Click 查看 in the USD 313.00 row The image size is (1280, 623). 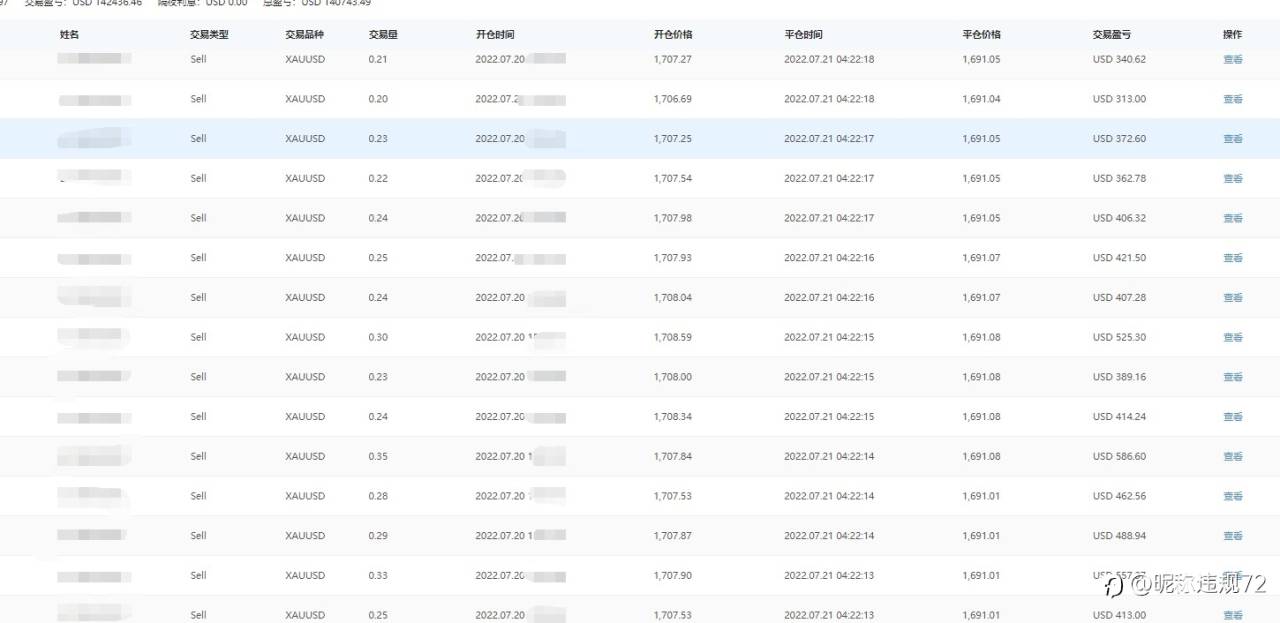1233,99
